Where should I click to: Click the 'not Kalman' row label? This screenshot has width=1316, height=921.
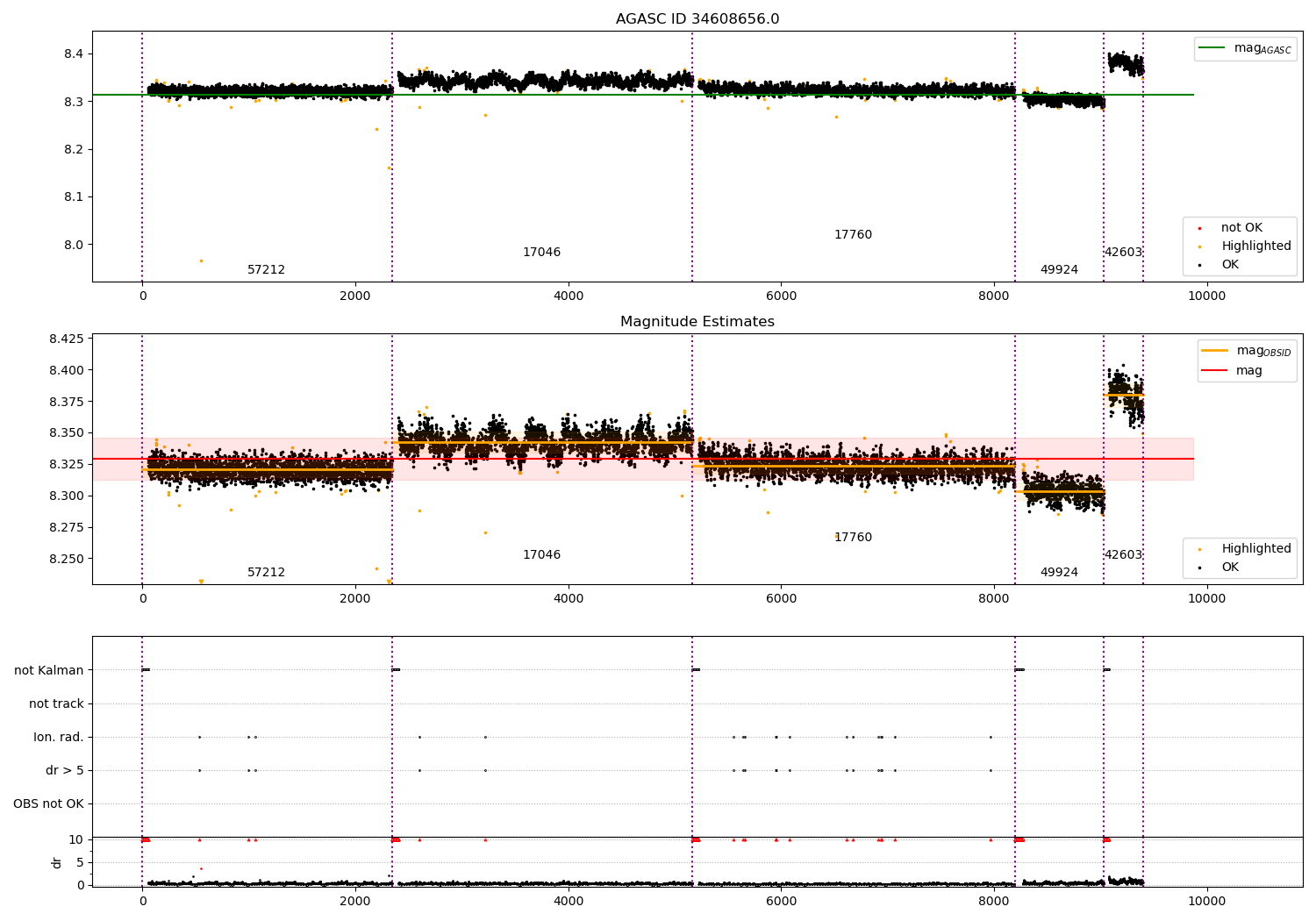click(49, 670)
